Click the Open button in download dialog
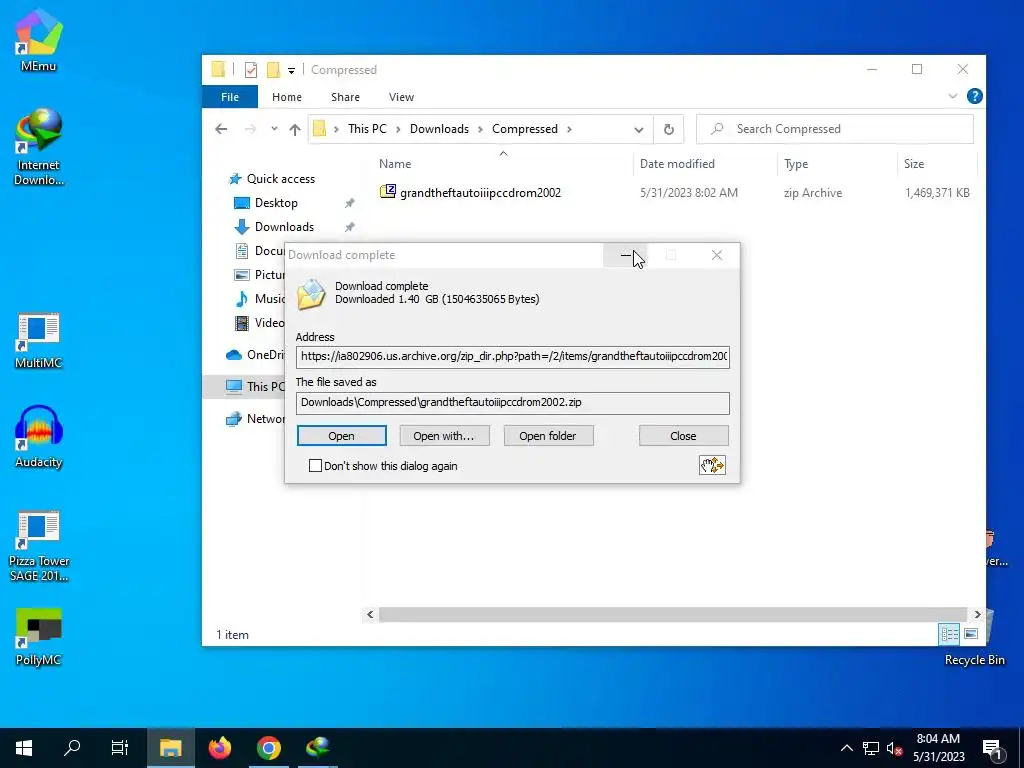The height and width of the screenshot is (768, 1024). [342, 436]
